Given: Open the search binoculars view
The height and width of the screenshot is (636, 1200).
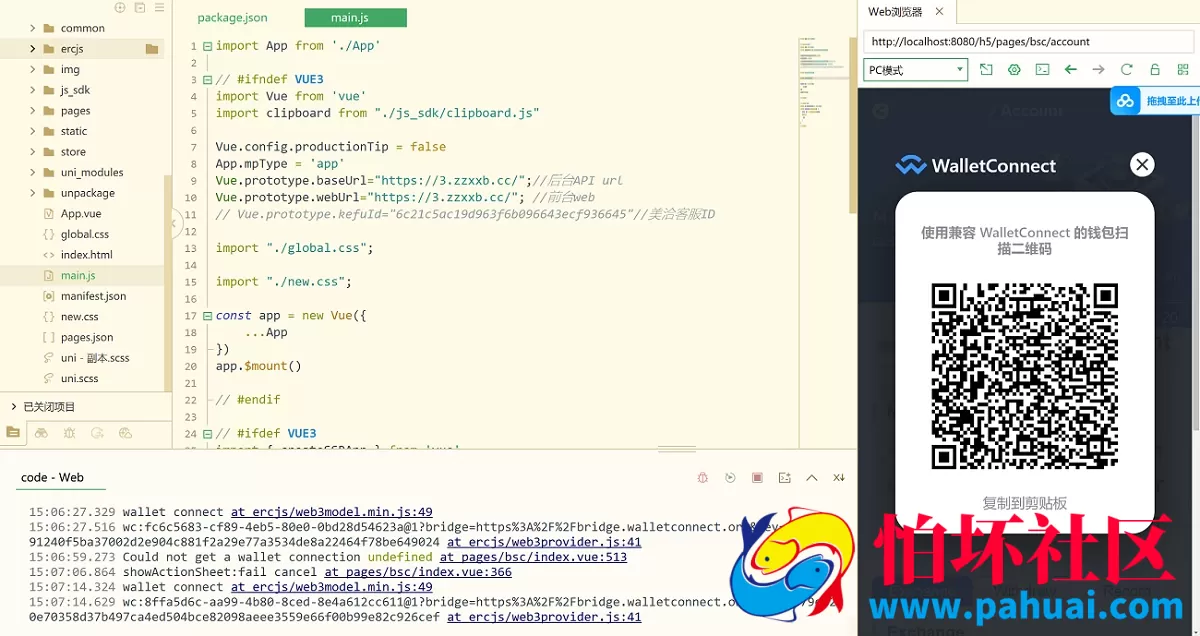Looking at the screenshot, I should [x=41, y=433].
